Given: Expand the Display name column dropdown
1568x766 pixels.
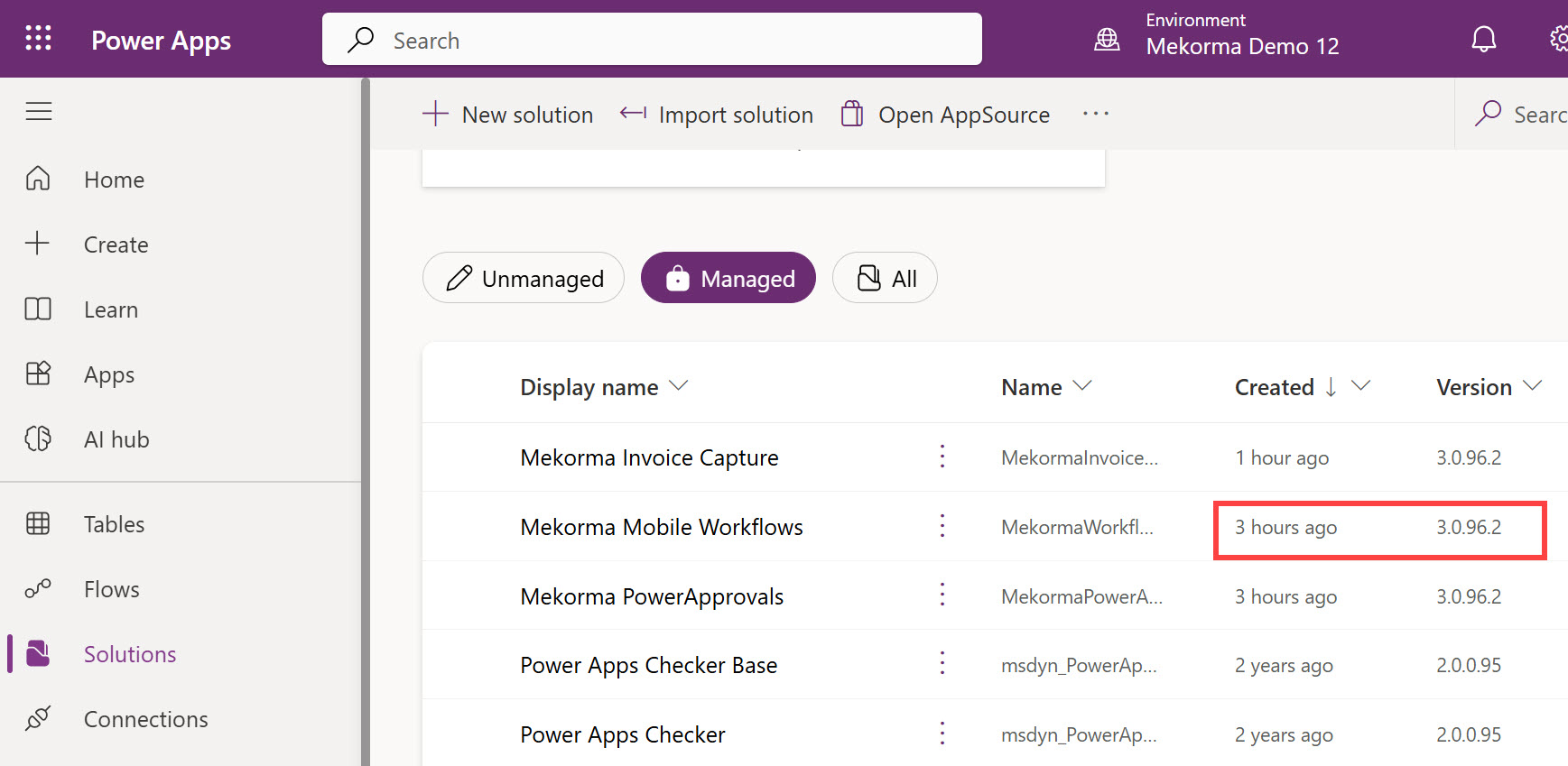Looking at the screenshot, I should (679, 386).
